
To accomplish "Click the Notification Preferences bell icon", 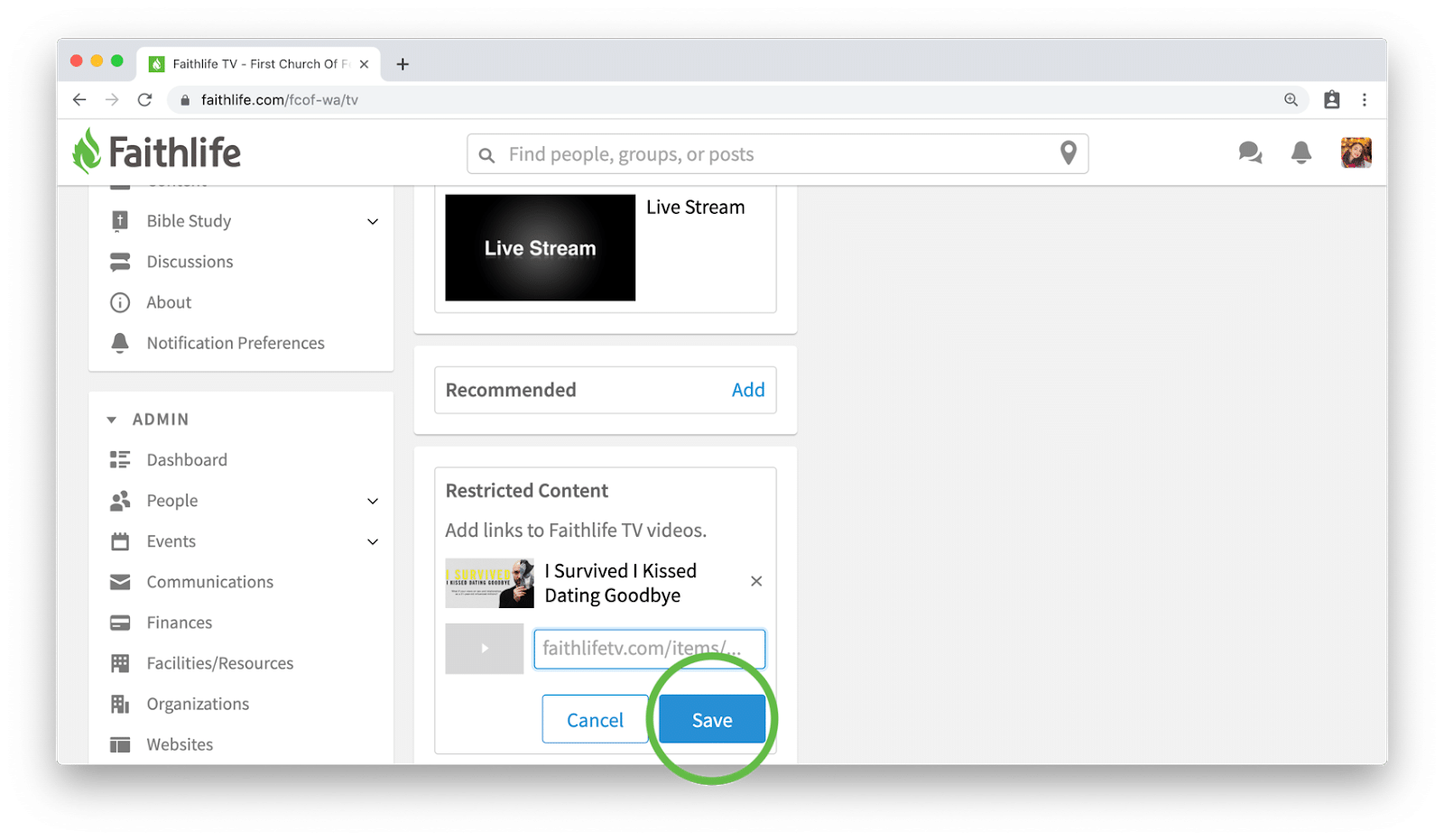I will (x=119, y=343).
